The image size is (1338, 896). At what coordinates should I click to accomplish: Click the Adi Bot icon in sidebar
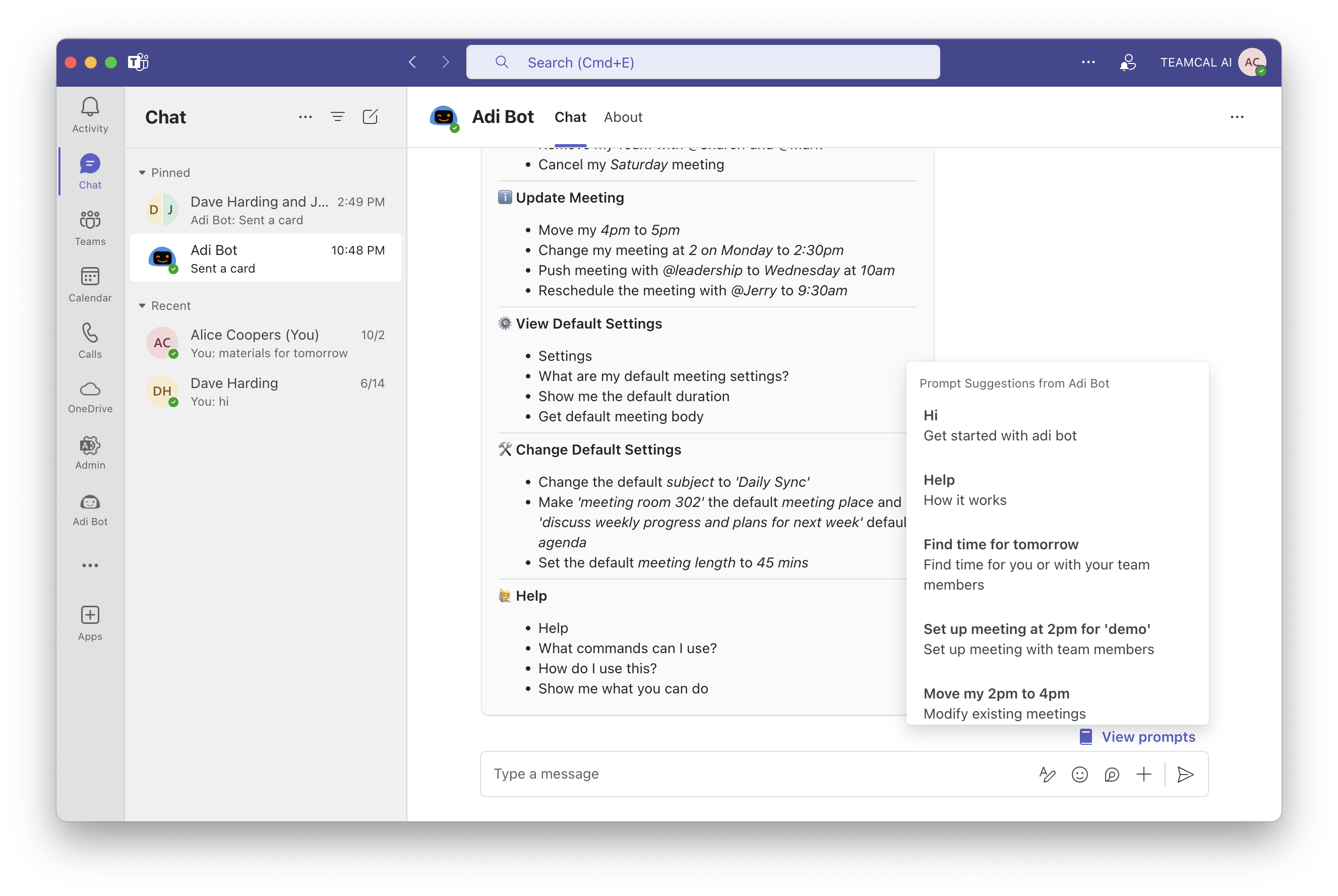pos(91,506)
